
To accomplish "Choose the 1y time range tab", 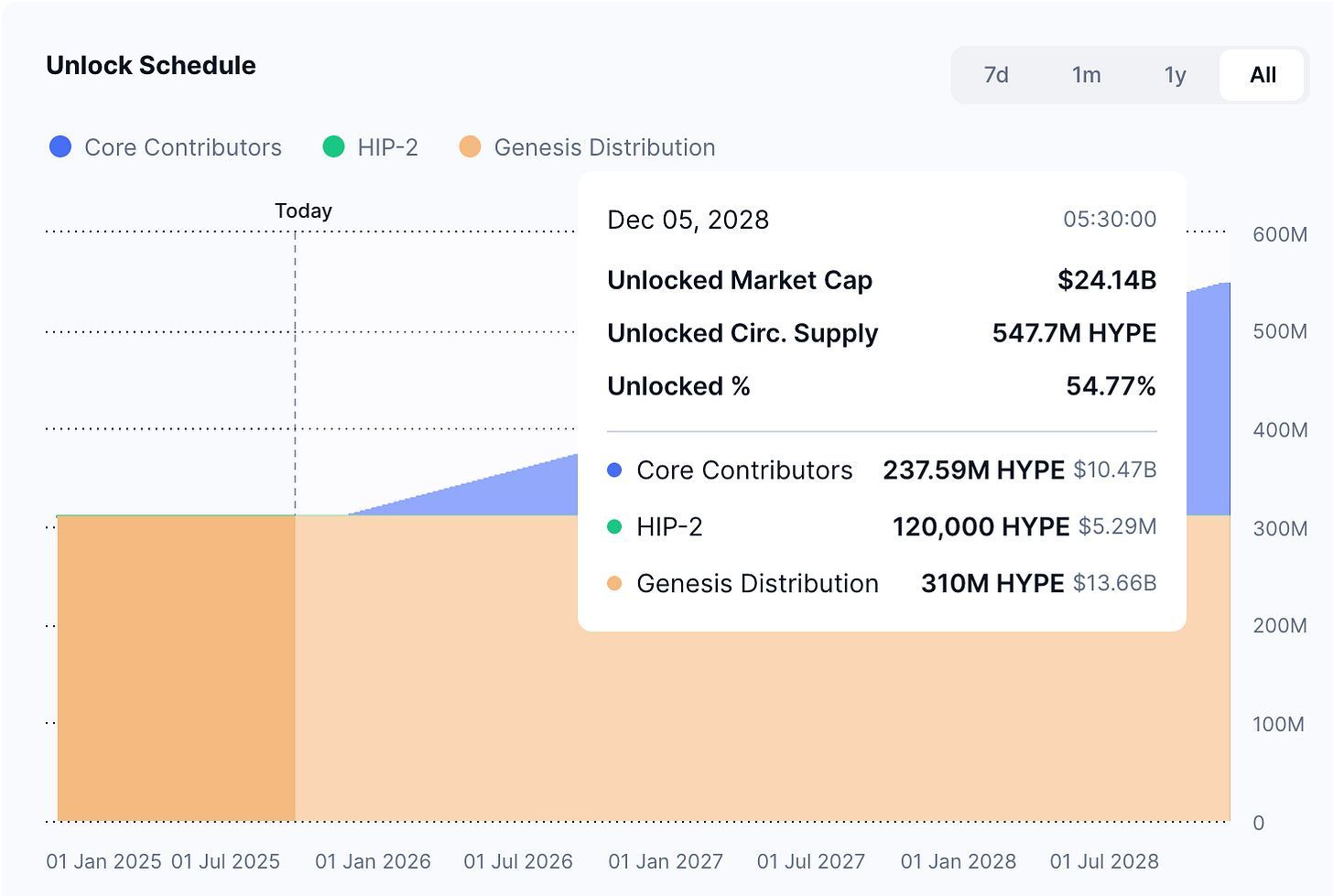I will click(x=1175, y=75).
